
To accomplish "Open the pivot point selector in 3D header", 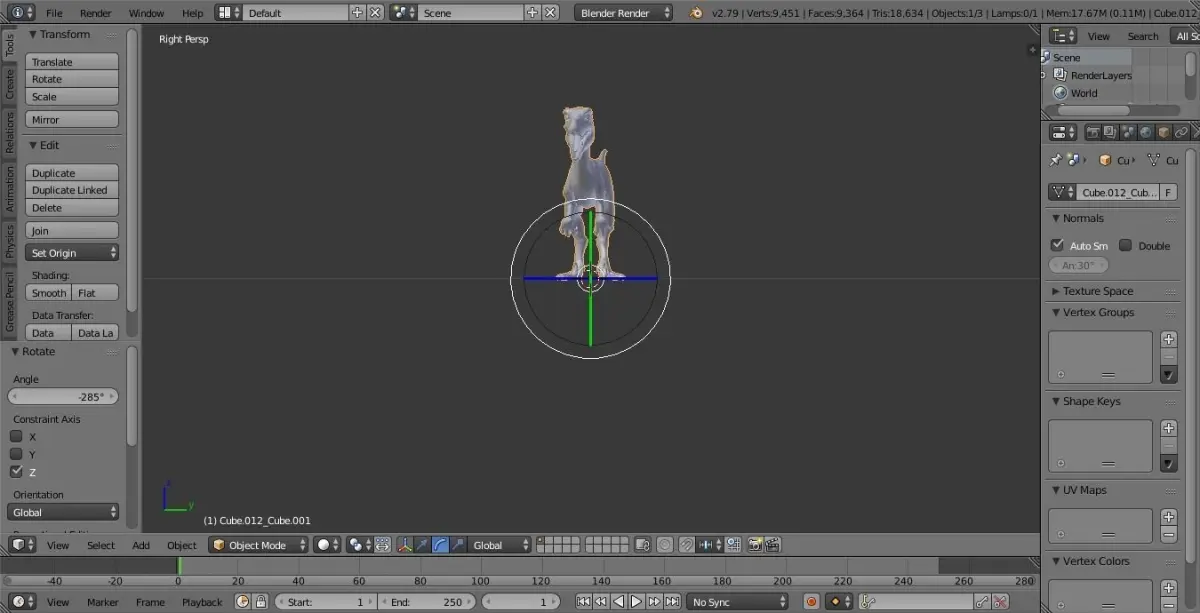I will (358, 545).
